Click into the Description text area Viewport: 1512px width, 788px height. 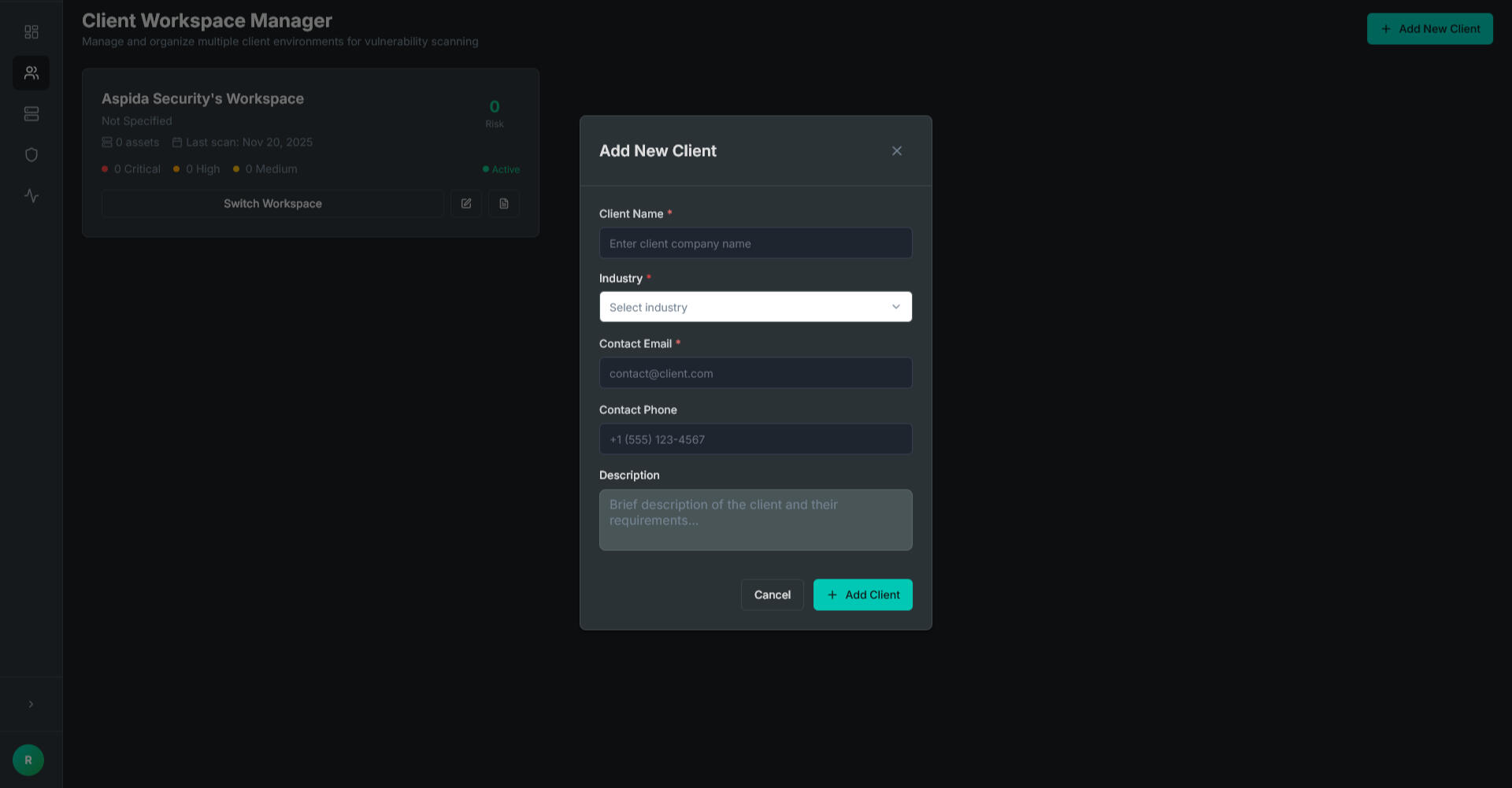(755, 520)
